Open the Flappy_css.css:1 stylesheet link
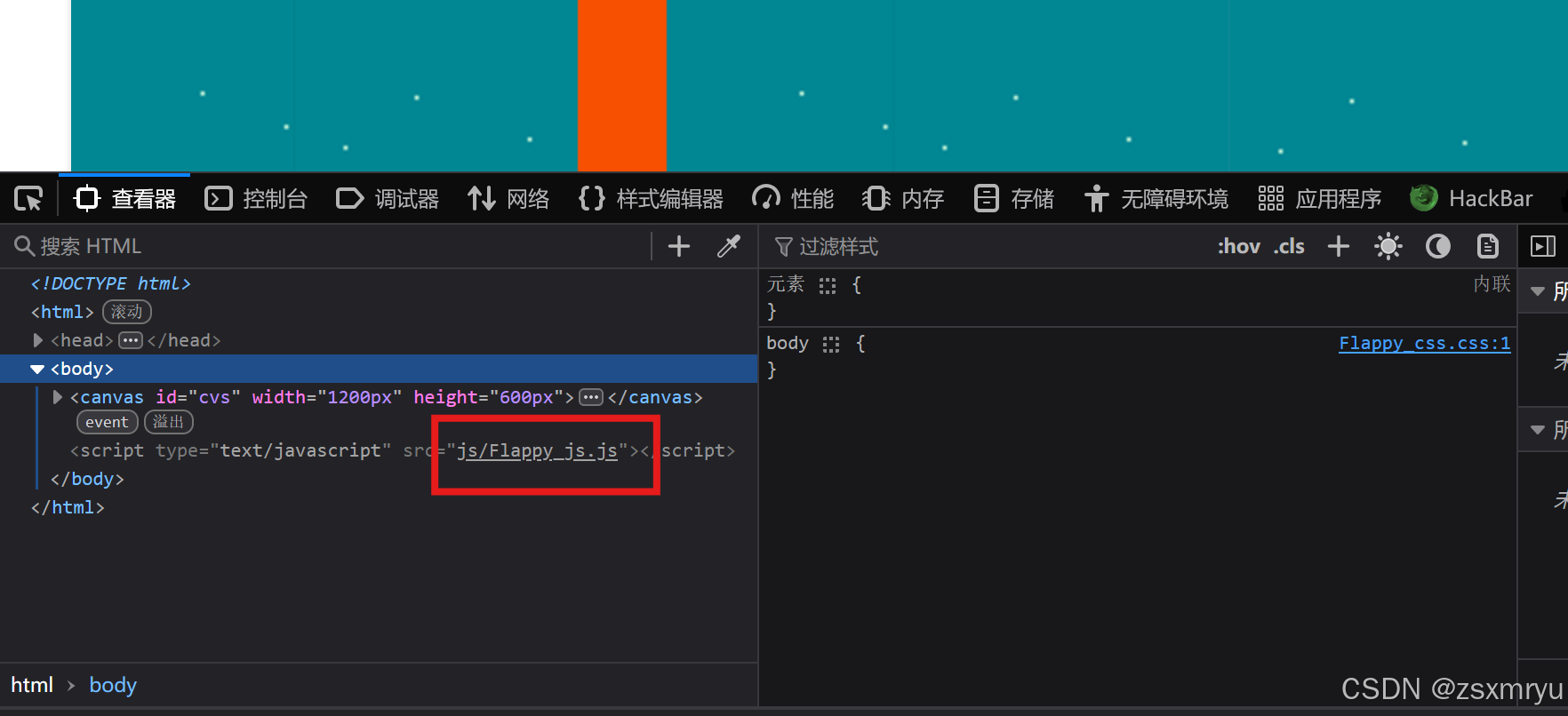Viewport: 1568px width, 716px height. (x=1425, y=343)
